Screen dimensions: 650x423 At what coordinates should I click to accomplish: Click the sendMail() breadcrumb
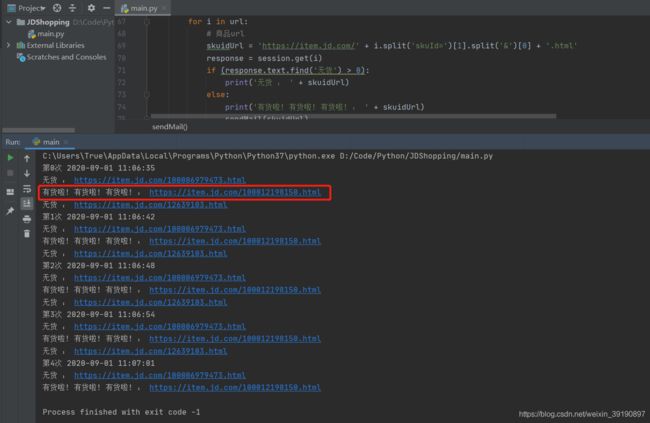point(170,126)
